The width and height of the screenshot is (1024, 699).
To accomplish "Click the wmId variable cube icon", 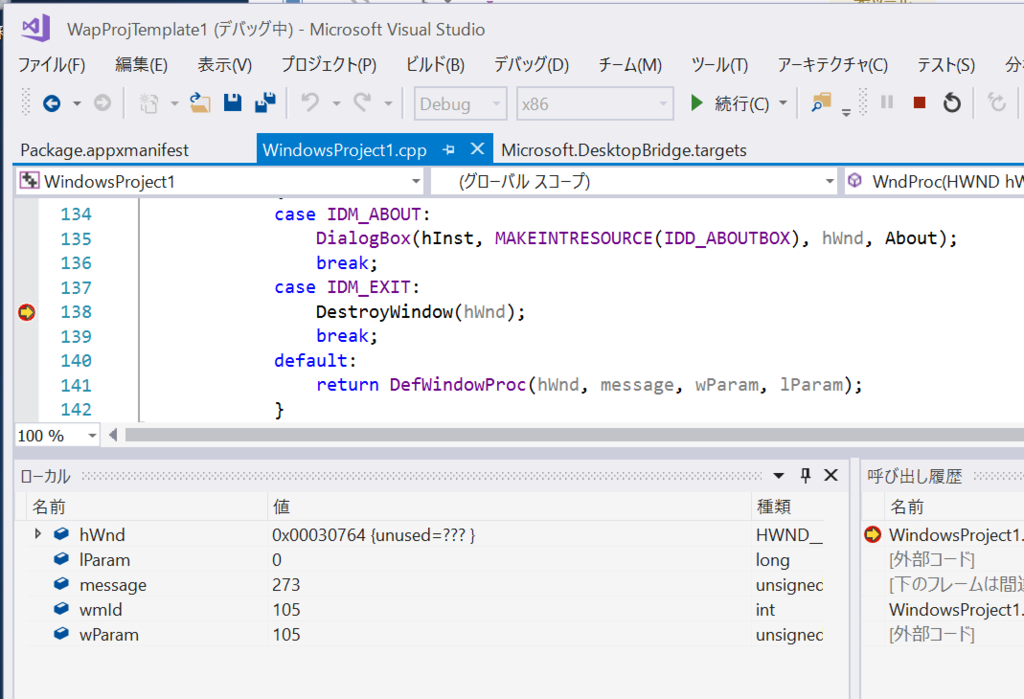I will coord(61,609).
